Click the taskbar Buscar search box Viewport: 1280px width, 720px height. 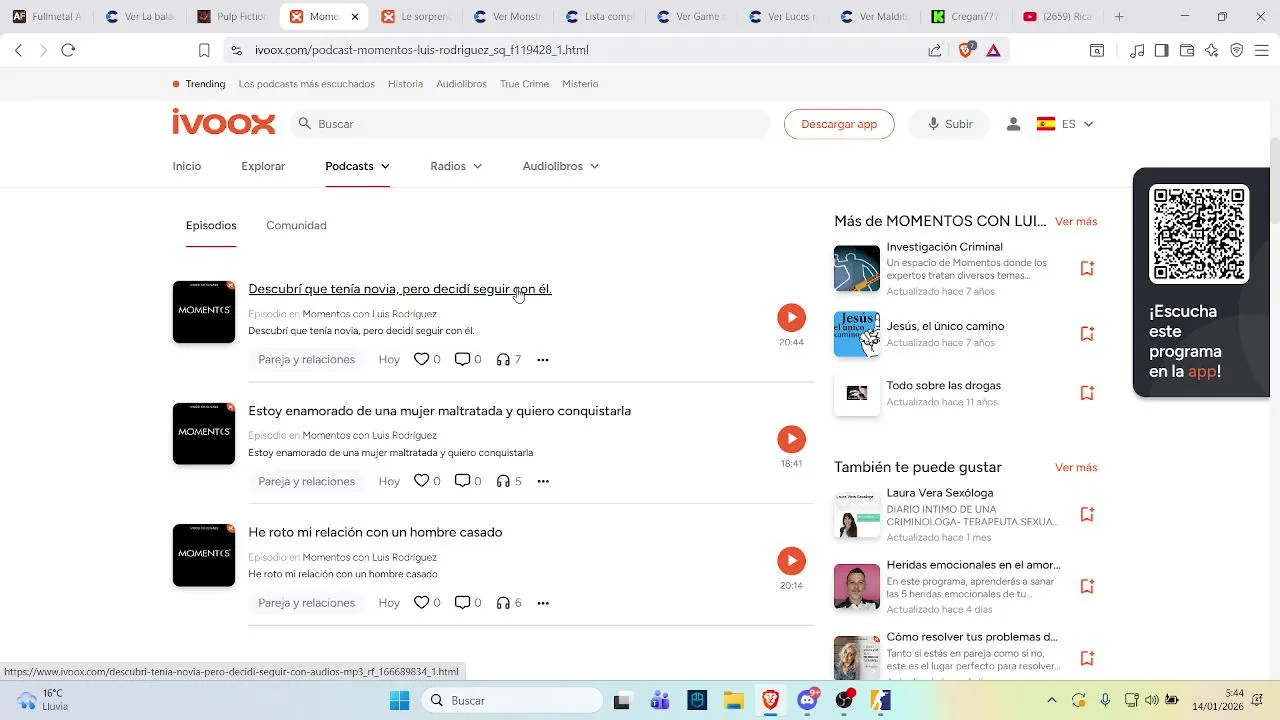(512, 700)
